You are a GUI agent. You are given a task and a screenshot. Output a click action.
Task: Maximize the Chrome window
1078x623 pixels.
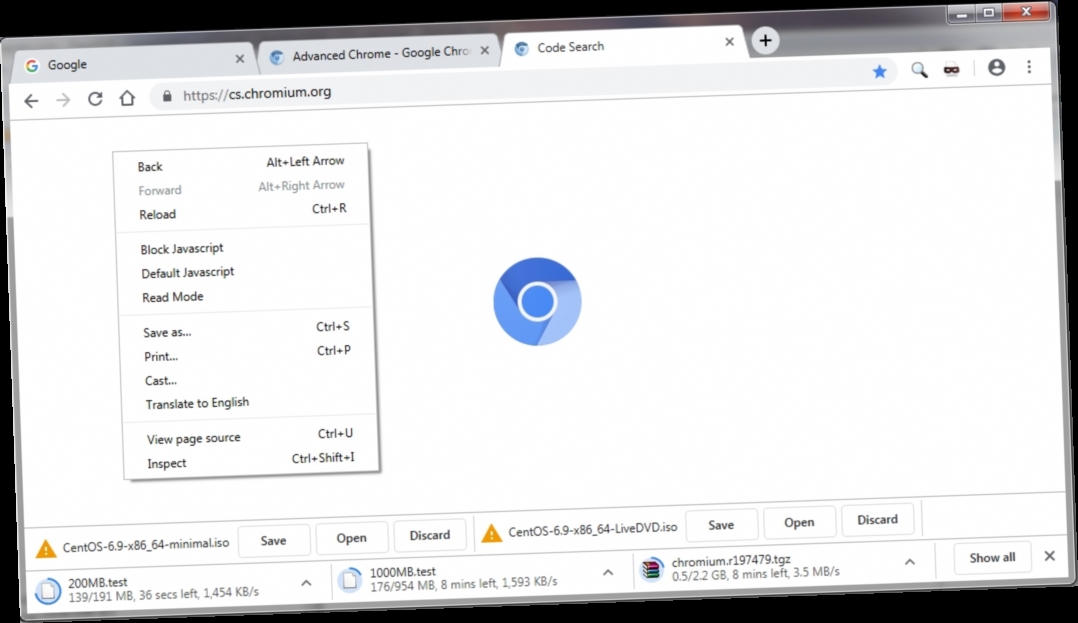point(989,13)
